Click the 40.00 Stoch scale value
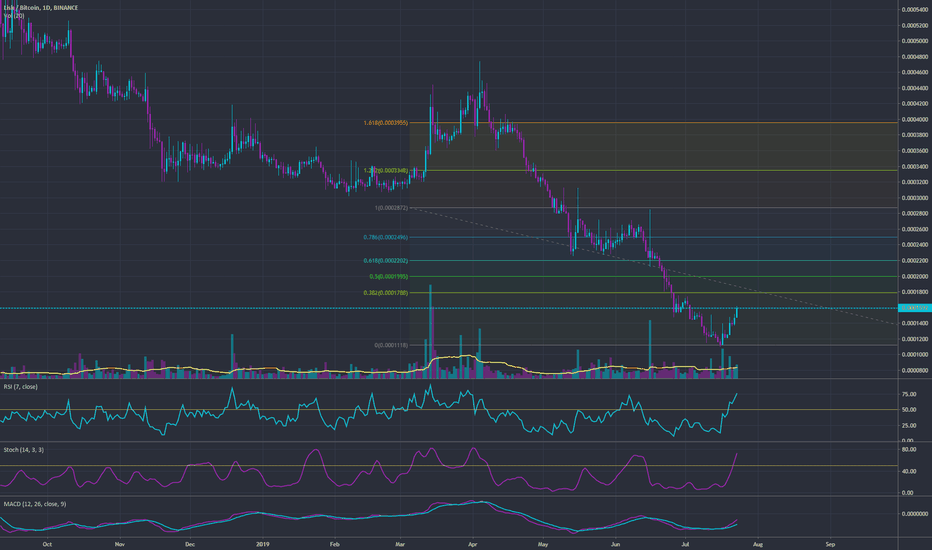This screenshot has height=550, width=932. [x=909, y=471]
